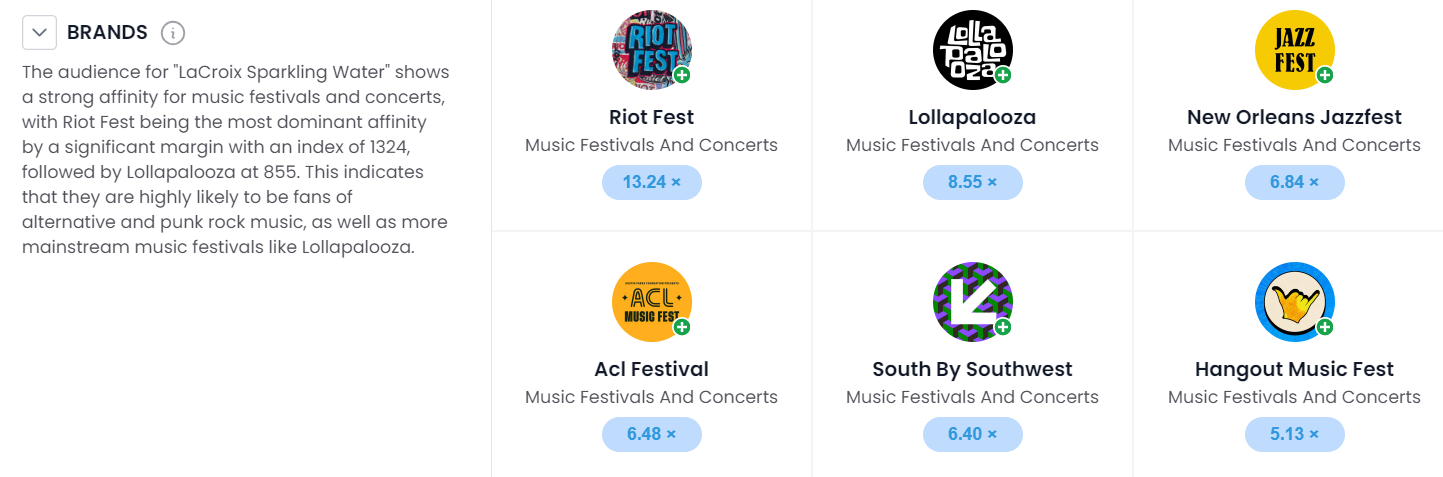Open the Lollapalooza brand title
The width and height of the screenshot is (1443, 477).
(x=972, y=117)
